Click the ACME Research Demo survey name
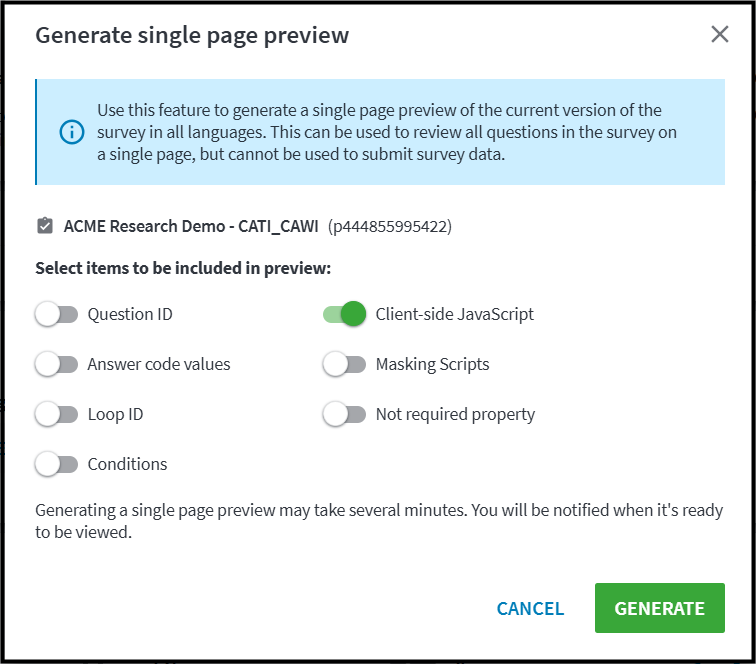The image size is (756, 664). (x=191, y=226)
